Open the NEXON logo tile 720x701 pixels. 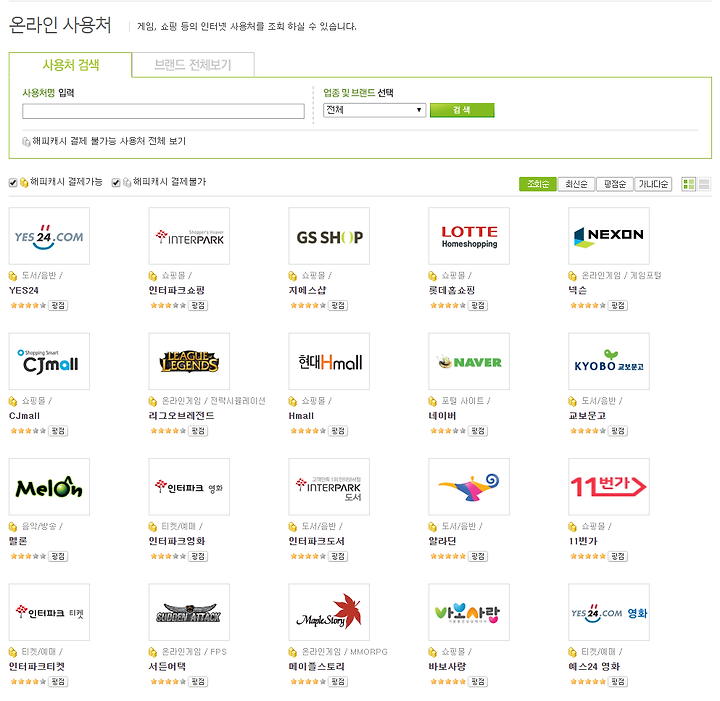pyautogui.click(x=609, y=236)
